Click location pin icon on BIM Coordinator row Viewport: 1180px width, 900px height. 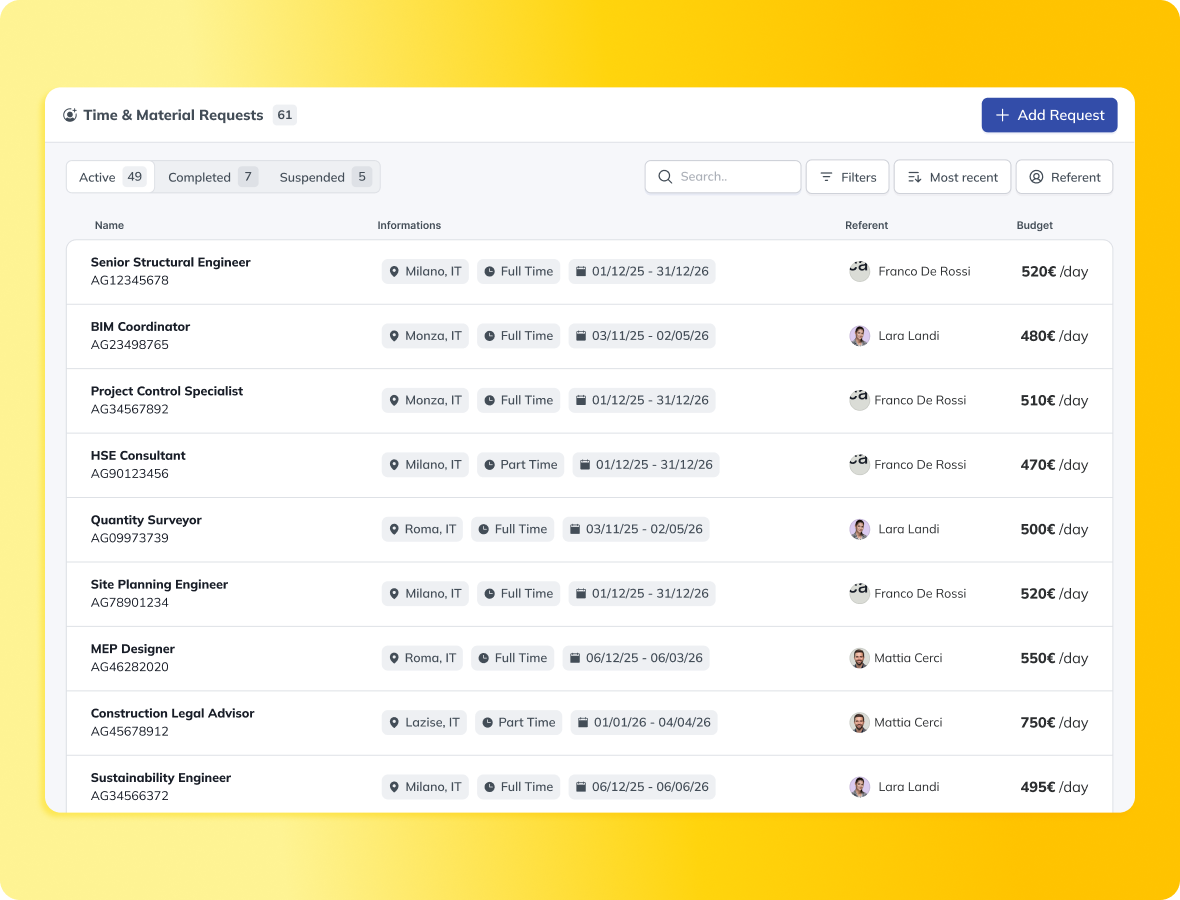pos(394,336)
